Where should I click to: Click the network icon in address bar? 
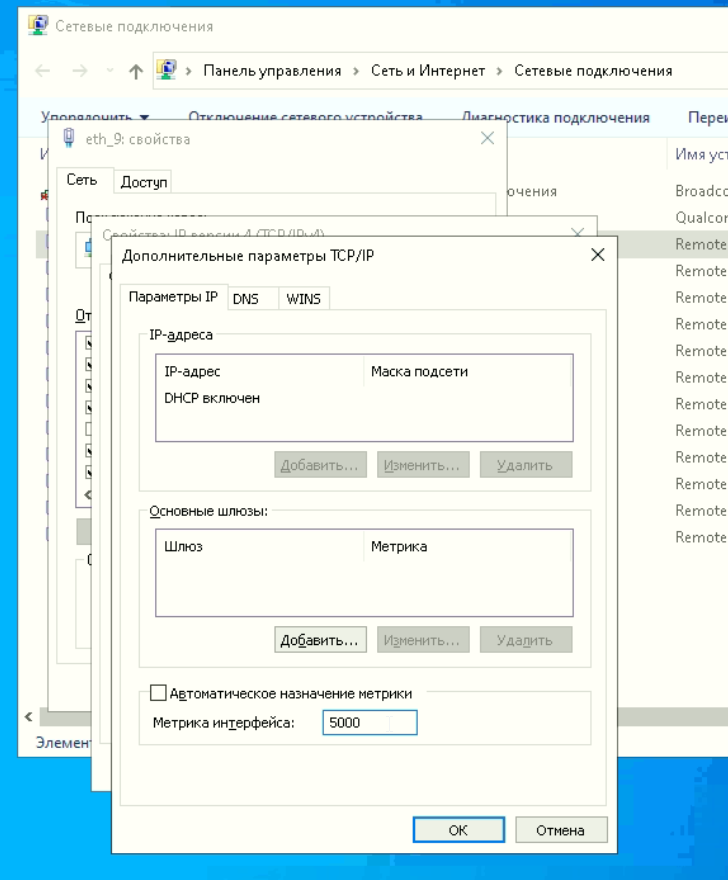click(167, 71)
